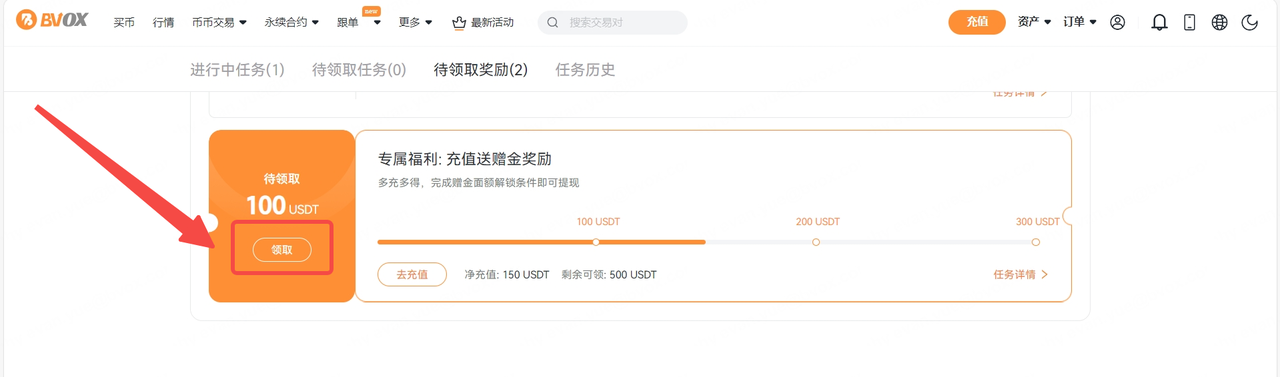Click the 去充值 button
This screenshot has width=1280, height=377.
pyautogui.click(x=412, y=274)
